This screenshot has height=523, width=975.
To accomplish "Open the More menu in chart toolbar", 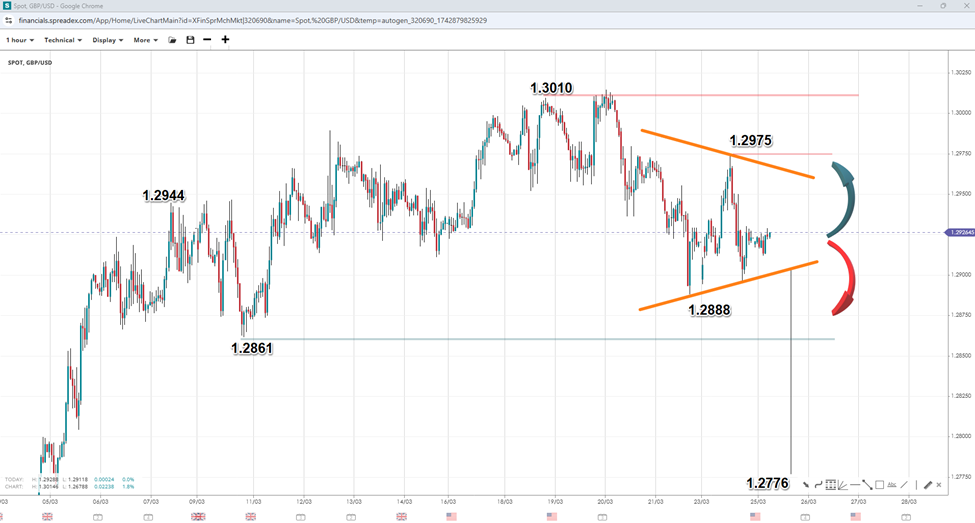I will [145, 40].
